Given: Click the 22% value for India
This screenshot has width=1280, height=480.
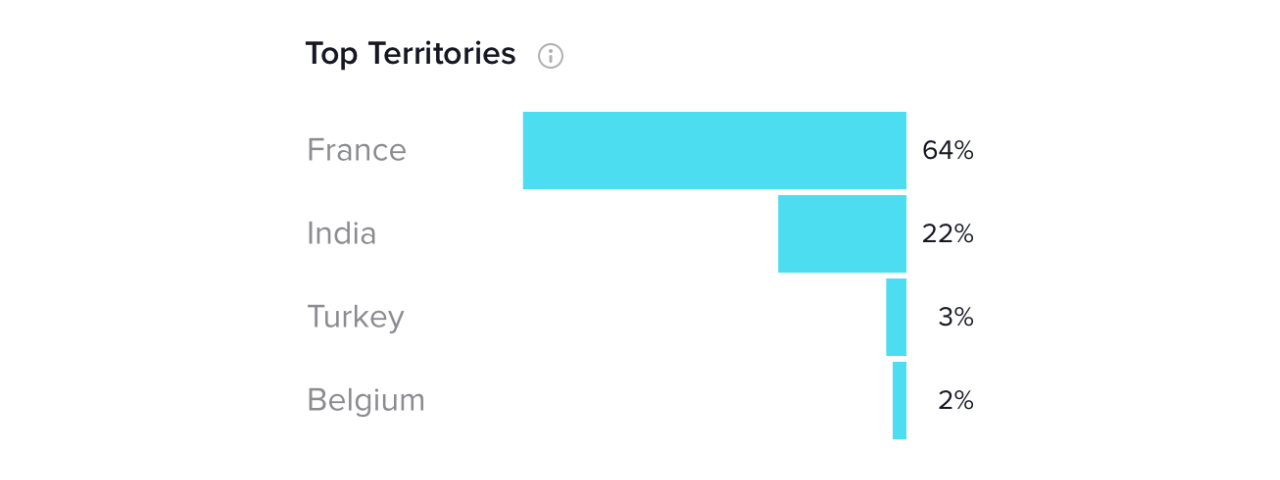Looking at the screenshot, I should 948,234.
